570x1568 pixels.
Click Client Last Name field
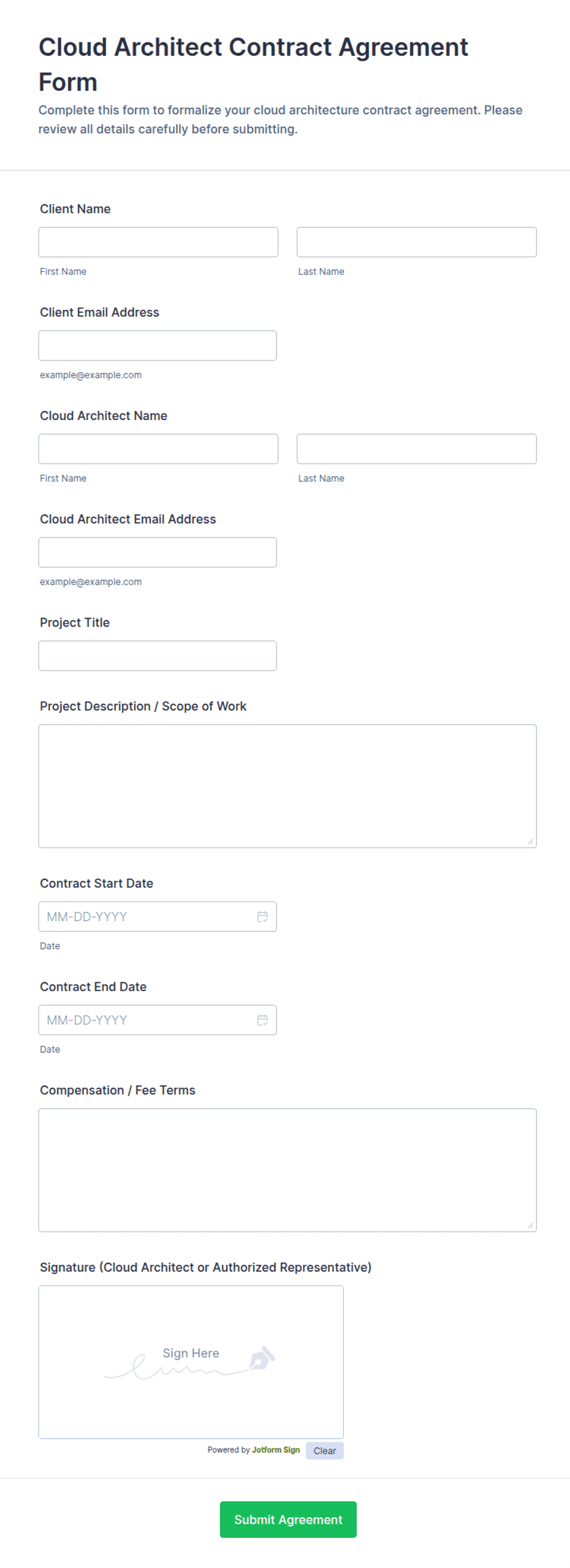click(x=416, y=242)
